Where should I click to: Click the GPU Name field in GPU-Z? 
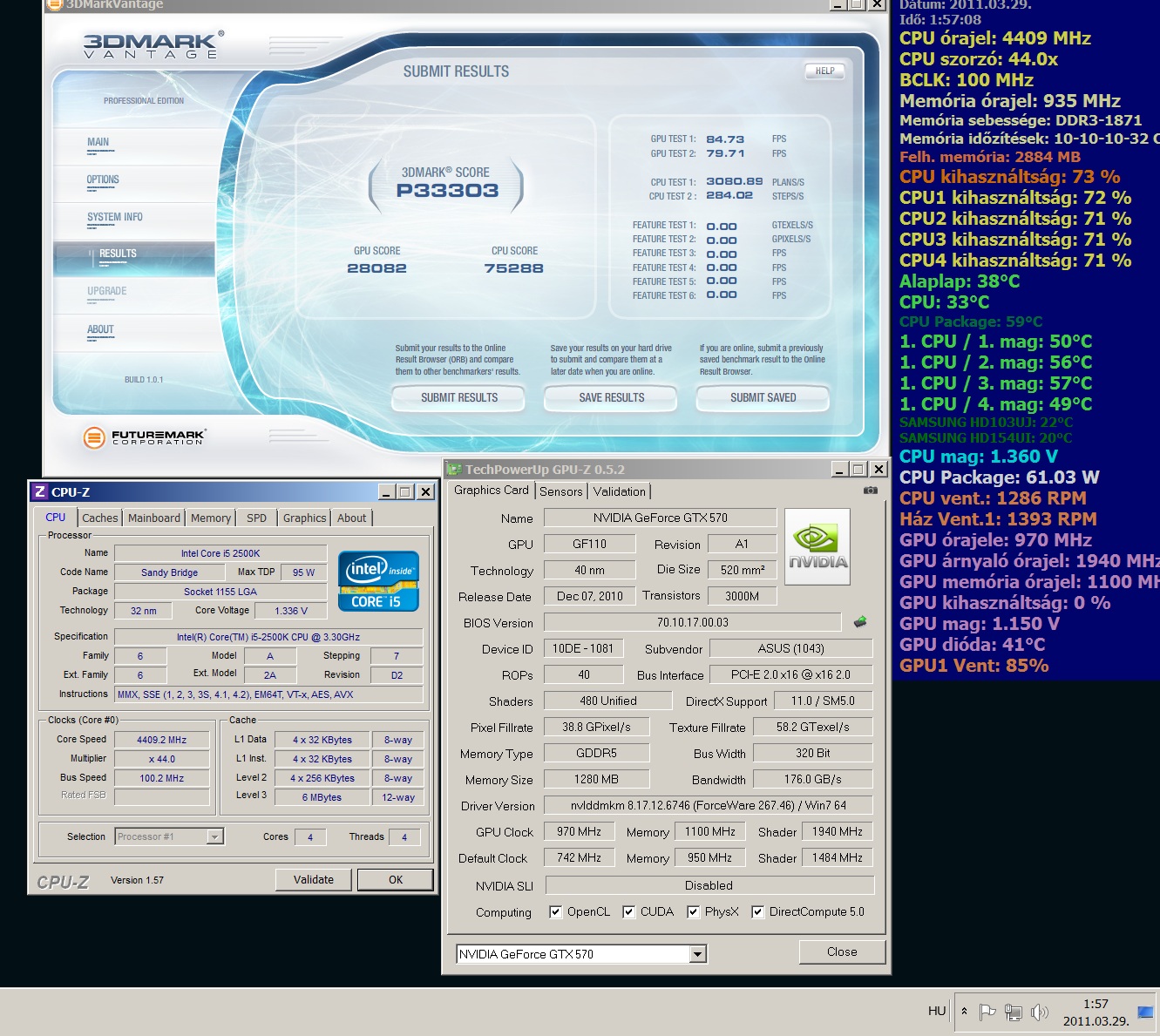coord(660,518)
